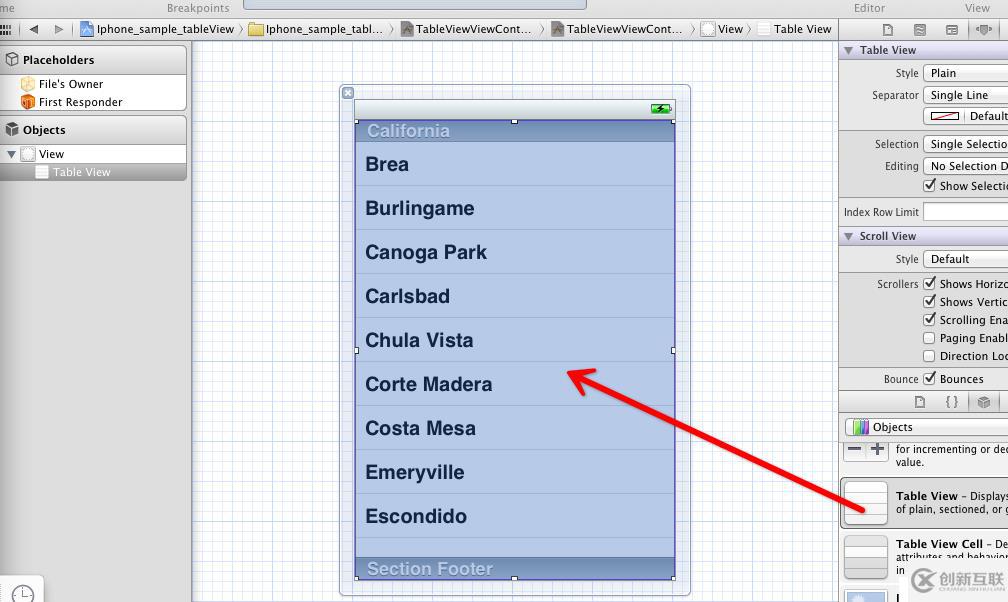Select the Chula Vista table row
1008x602 pixels.
[515, 340]
